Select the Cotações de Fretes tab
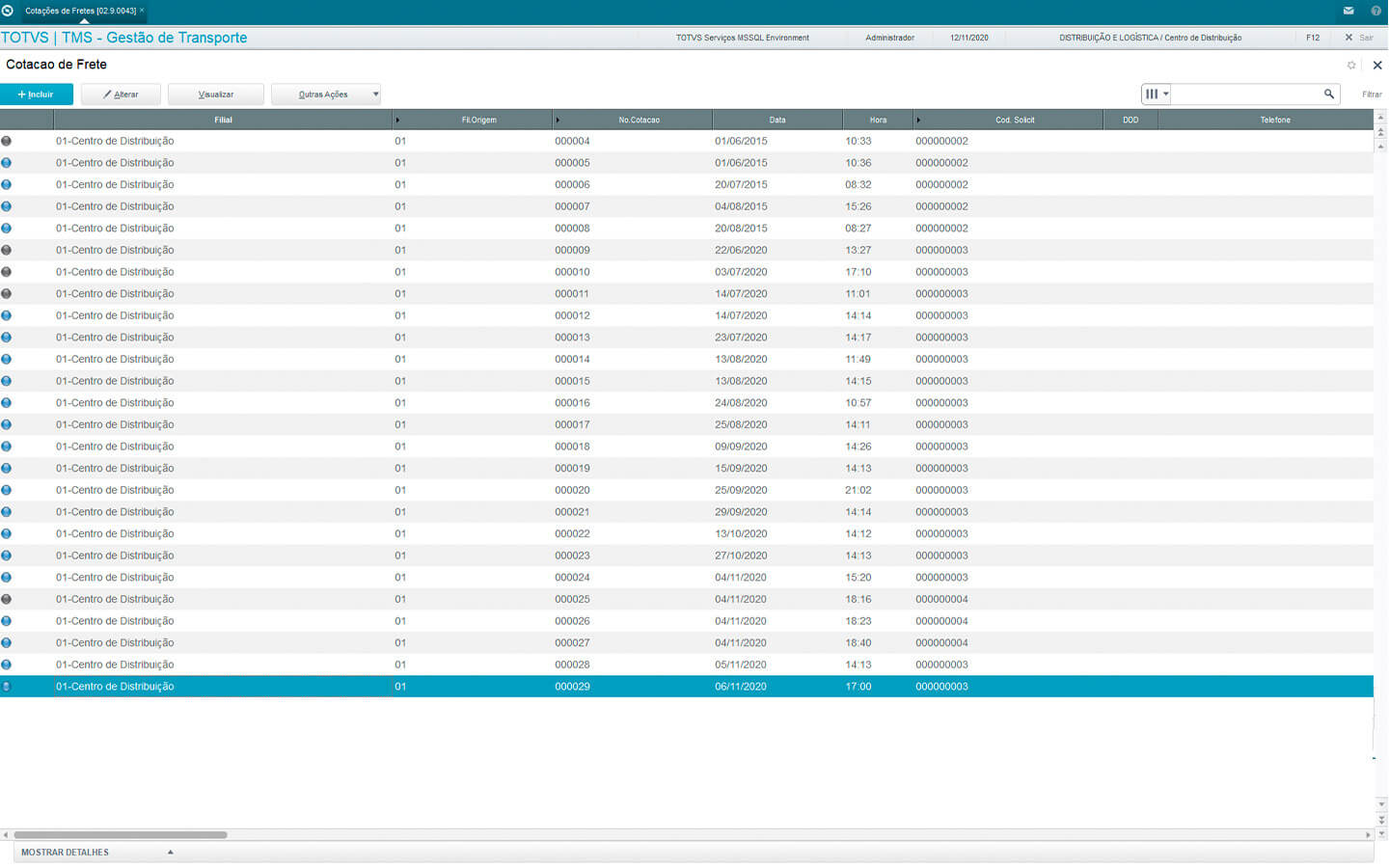The width and height of the screenshot is (1389, 868). click(80, 11)
